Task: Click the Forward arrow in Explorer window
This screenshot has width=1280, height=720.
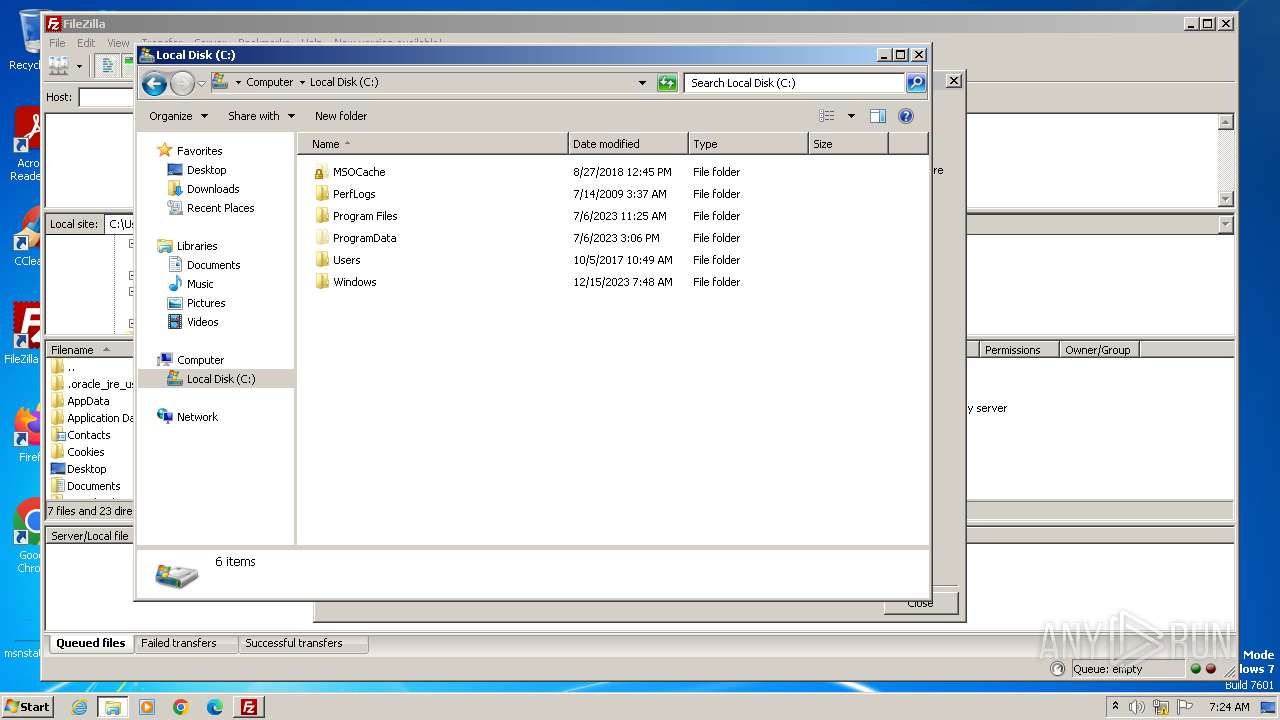Action: [x=182, y=83]
